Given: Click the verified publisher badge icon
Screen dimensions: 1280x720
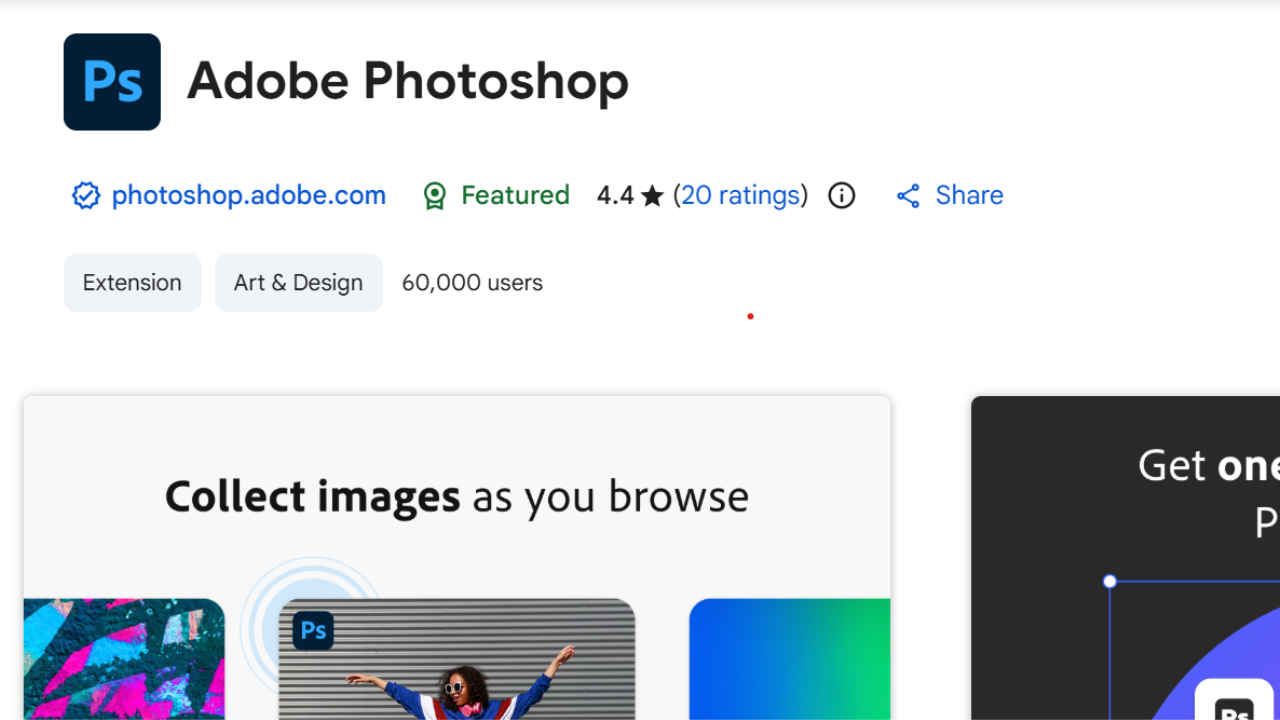Looking at the screenshot, I should coord(85,195).
